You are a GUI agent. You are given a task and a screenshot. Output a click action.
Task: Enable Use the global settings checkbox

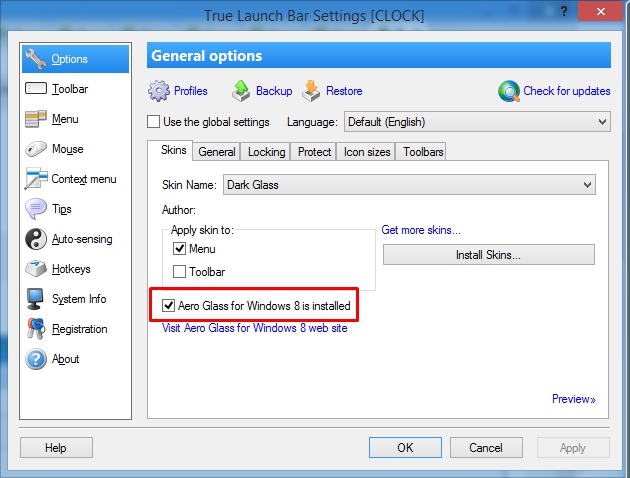154,122
